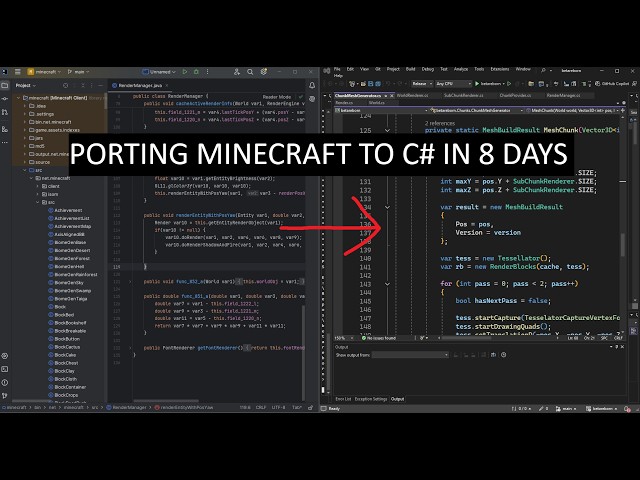Open IntelliJ code-with-me add user icon

[x=237, y=72]
